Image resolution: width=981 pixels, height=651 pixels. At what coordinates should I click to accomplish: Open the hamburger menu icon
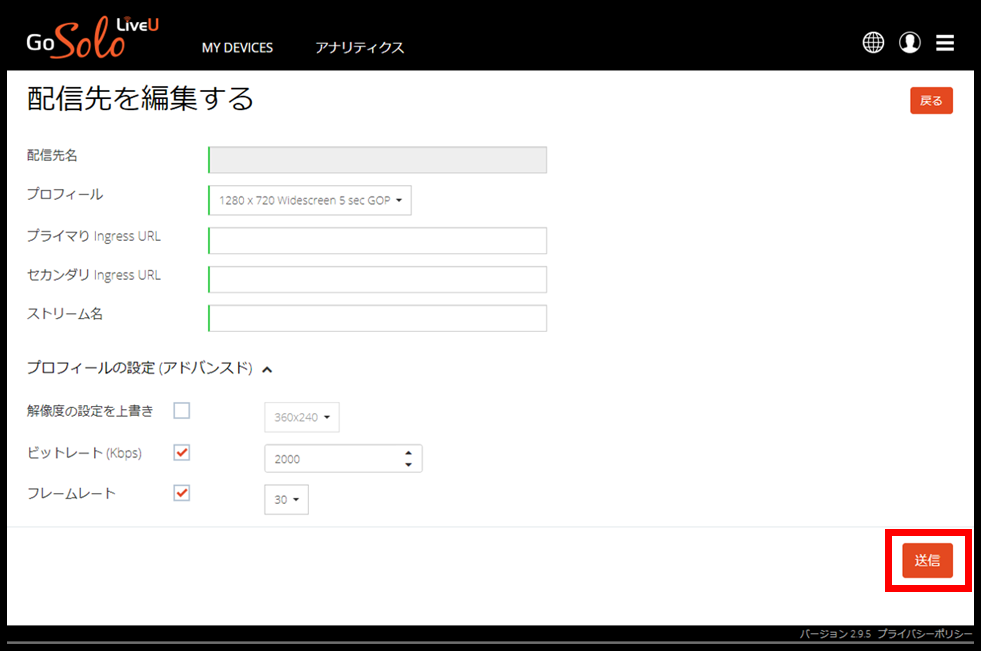pos(944,42)
